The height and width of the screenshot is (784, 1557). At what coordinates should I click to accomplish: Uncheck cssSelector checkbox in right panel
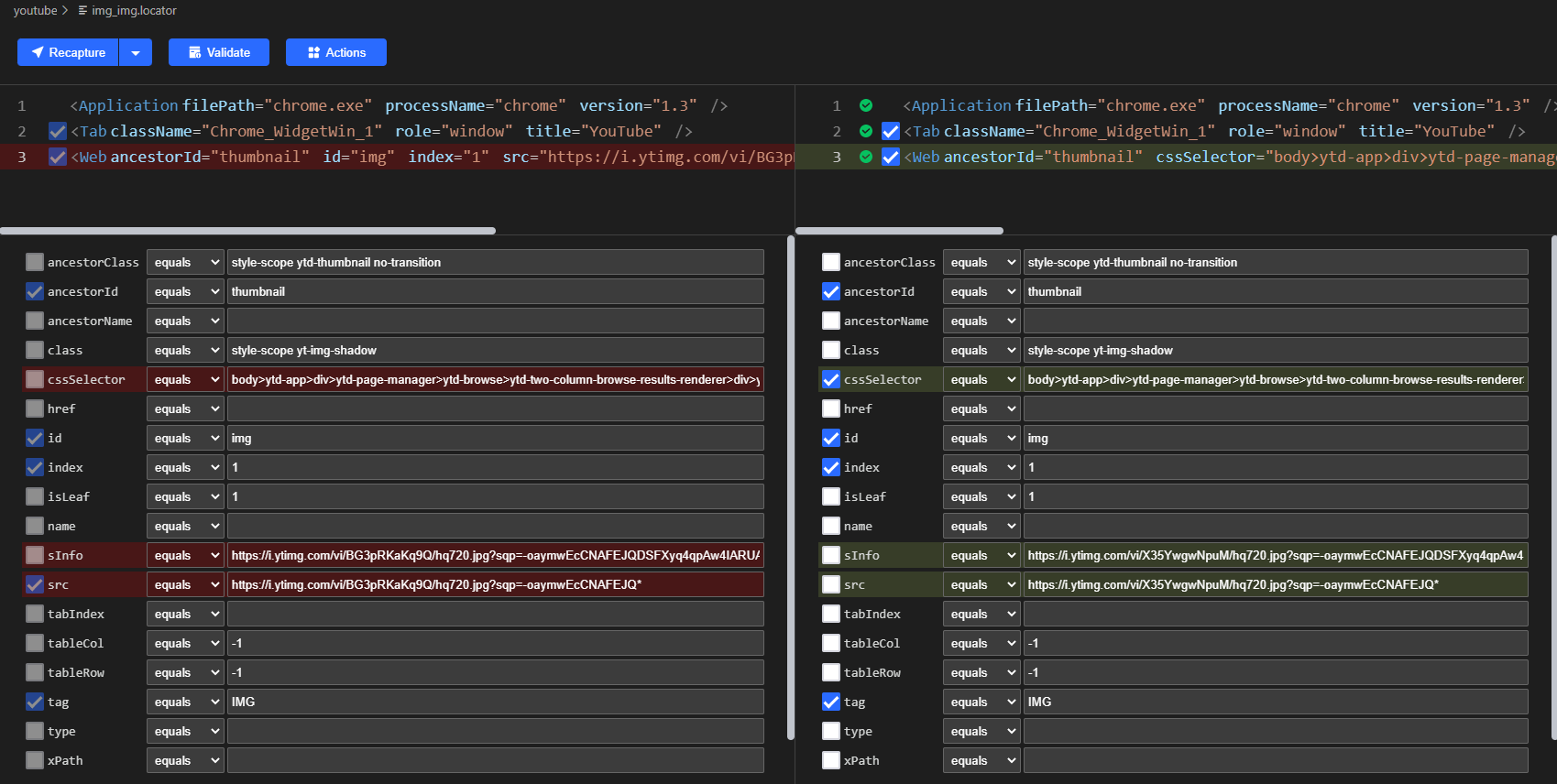point(831,379)
